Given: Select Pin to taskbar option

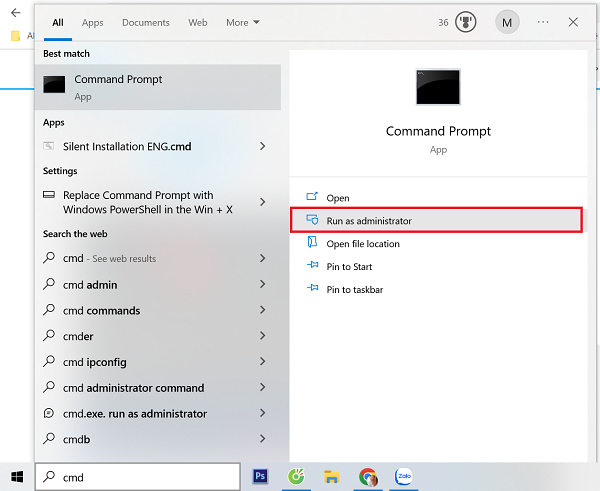Looking at the screenshot, I should (354, 290).
